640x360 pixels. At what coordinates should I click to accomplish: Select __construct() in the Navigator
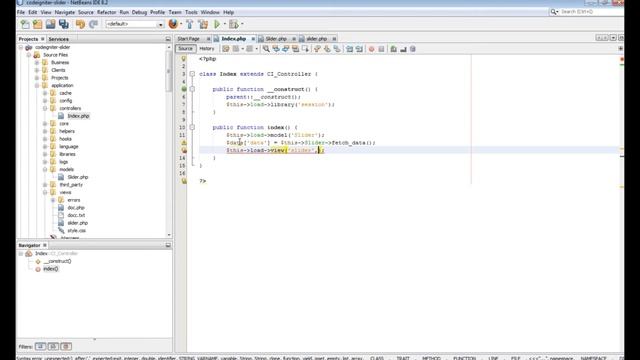click(57, 261)
